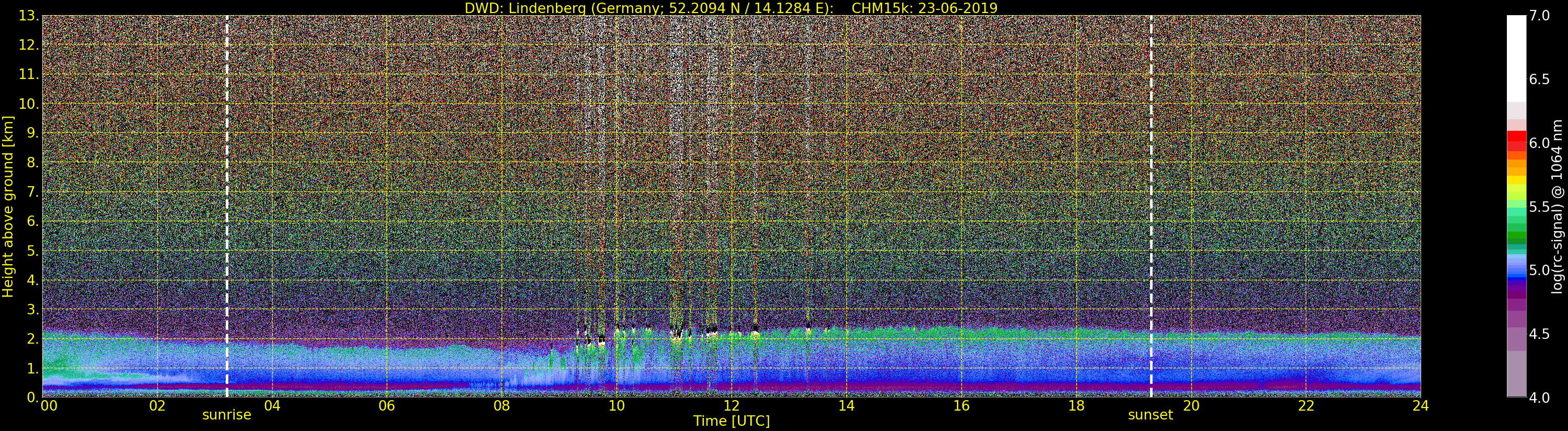Click the 'log(rc-signal) @ 1064 nm' colorbar label
This screenshot has height=431, width=1568.
click(1557, 207)
